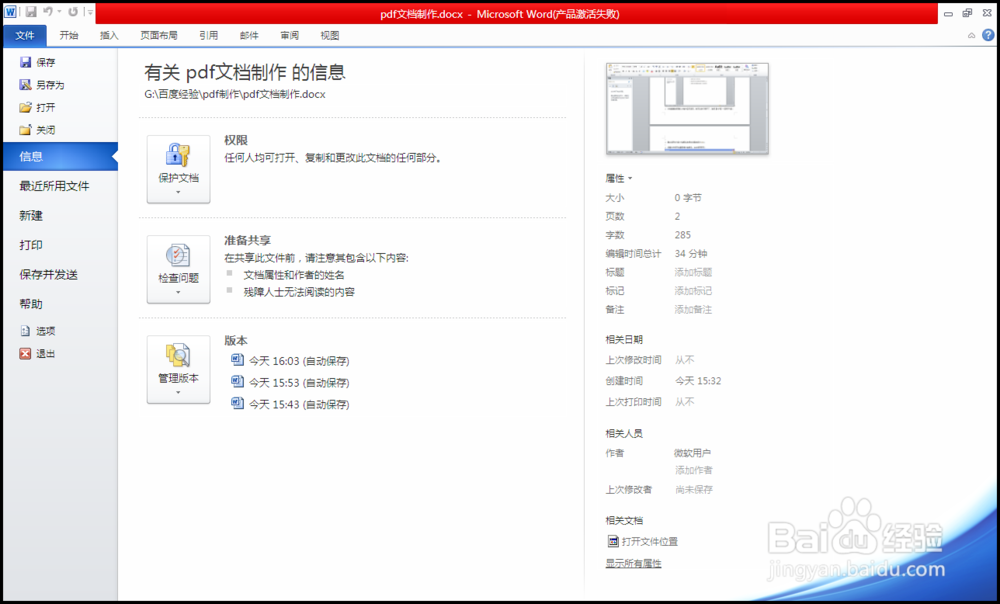Open Word 选项 settings
The width and height of the screenshot is (1000, 604).
38,331
